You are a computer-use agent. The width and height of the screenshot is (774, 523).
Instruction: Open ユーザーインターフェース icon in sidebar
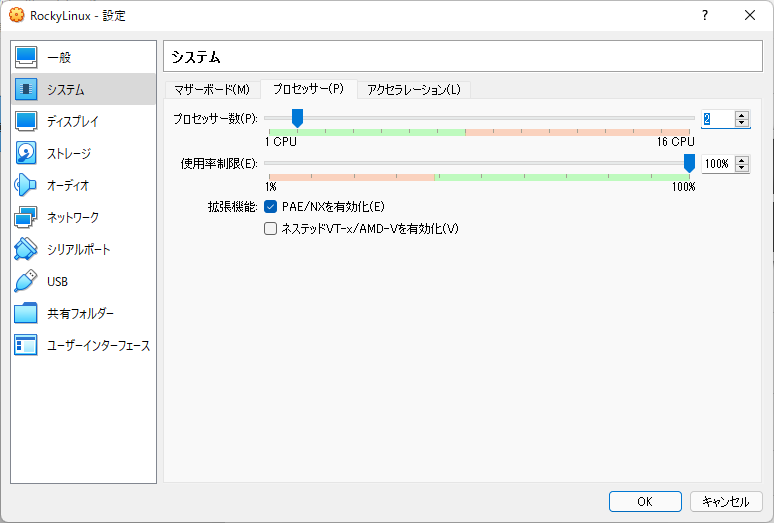pos(27,346)
